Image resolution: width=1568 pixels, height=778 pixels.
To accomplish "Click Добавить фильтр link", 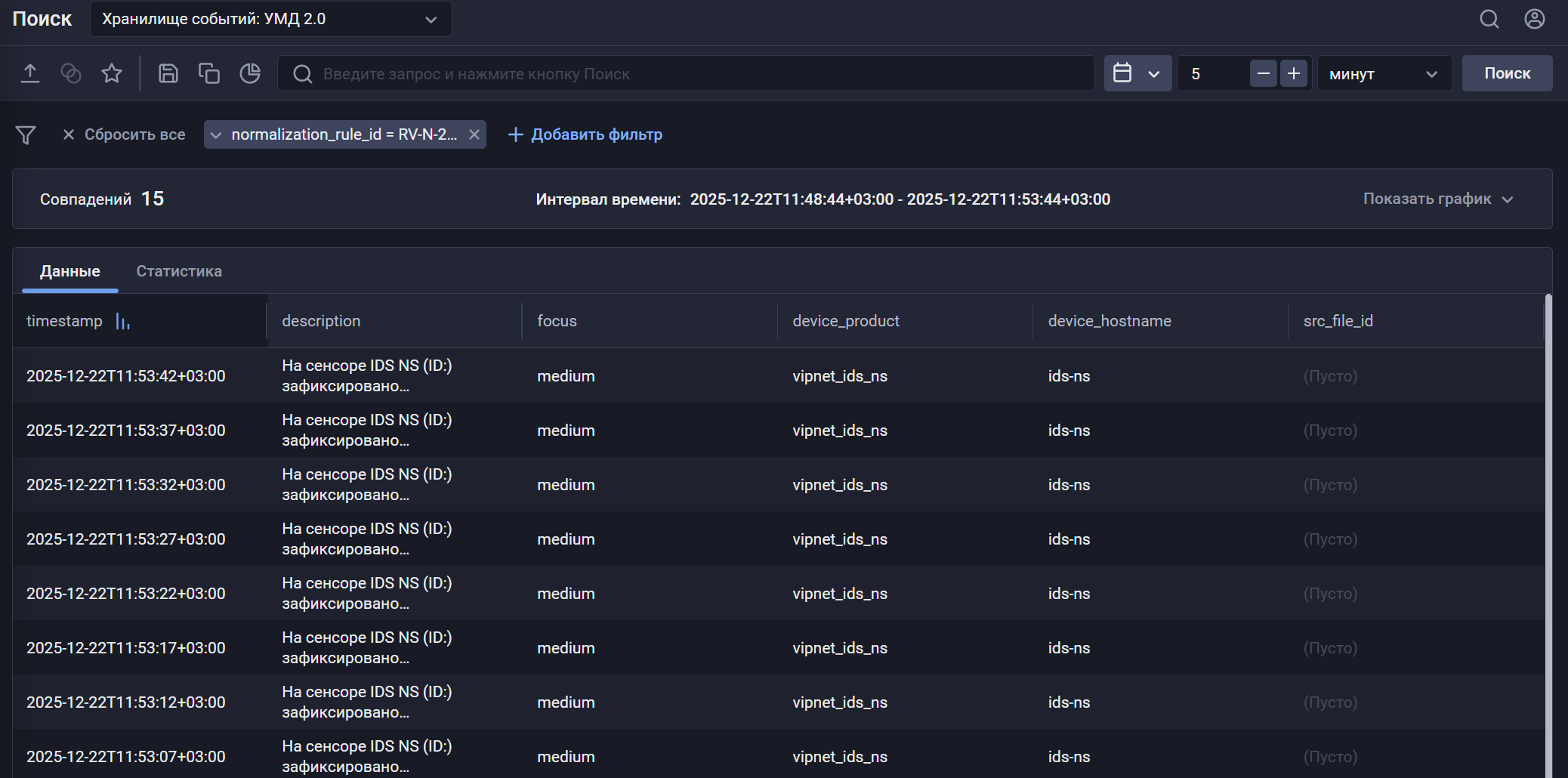I will click(x=585, y=134).
